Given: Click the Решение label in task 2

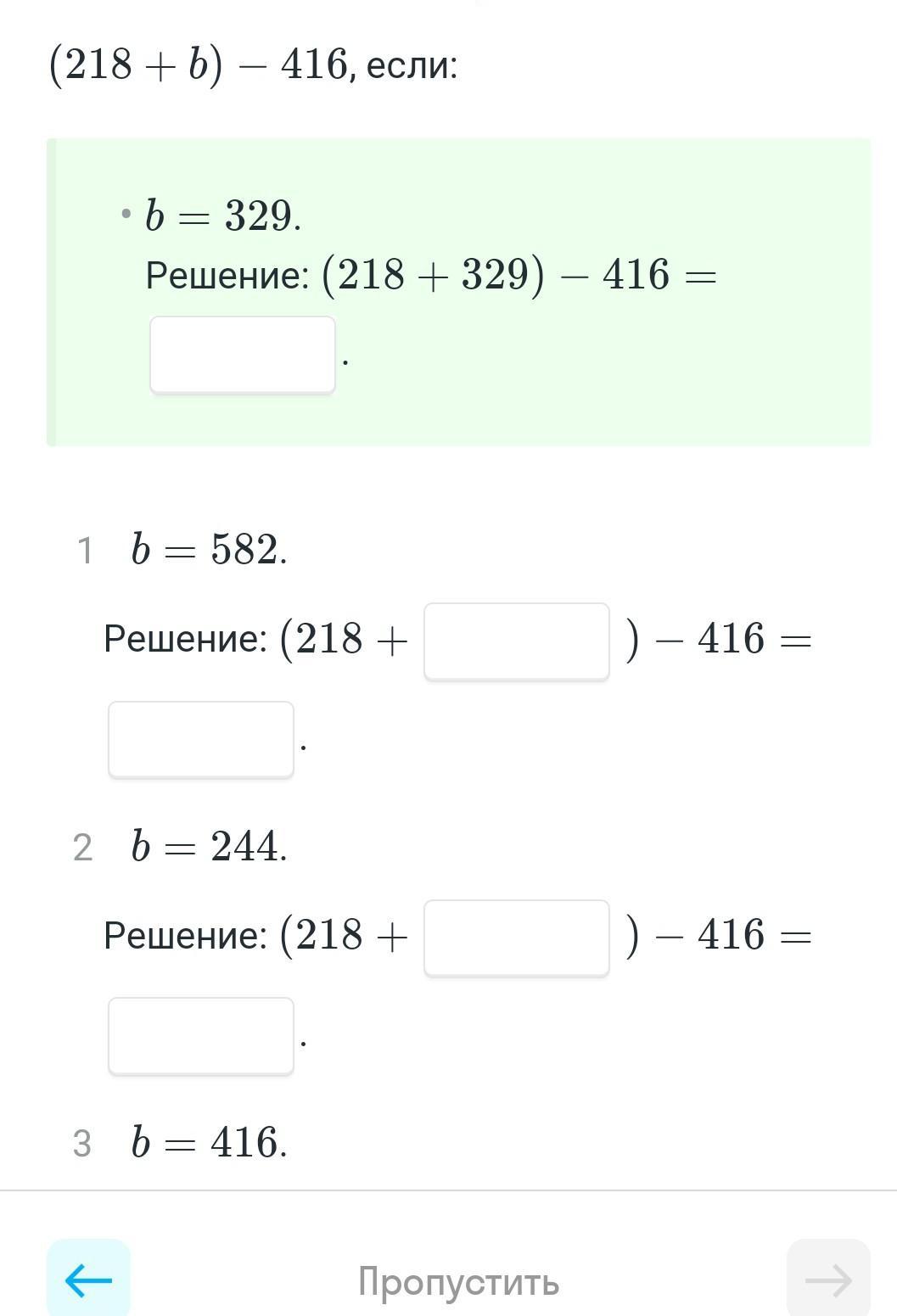Looking at the screenshot, I should click(185, 936).
